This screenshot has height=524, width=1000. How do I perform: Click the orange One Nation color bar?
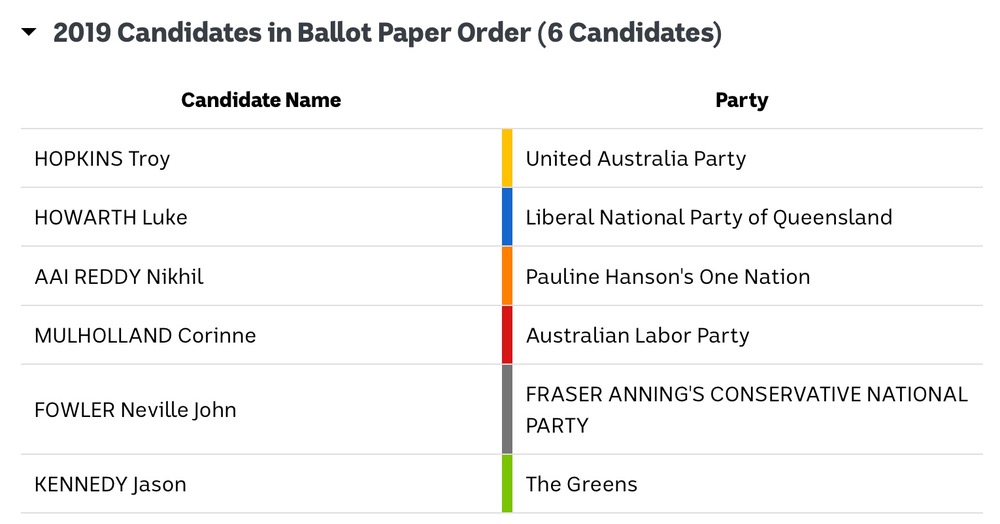coord(507,276)
